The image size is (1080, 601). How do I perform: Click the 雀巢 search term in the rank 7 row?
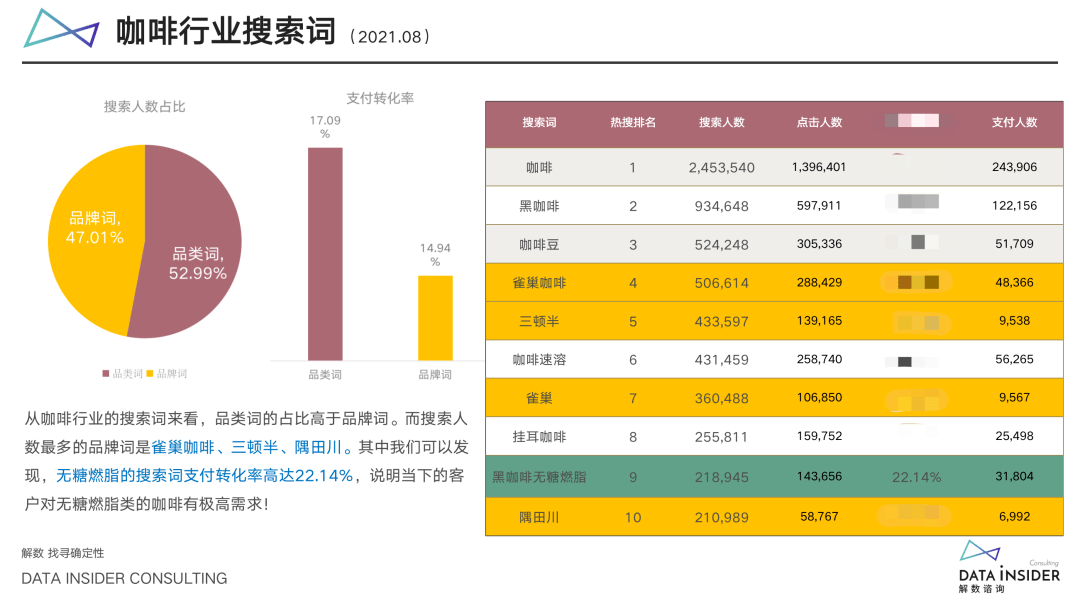(539, 398)
